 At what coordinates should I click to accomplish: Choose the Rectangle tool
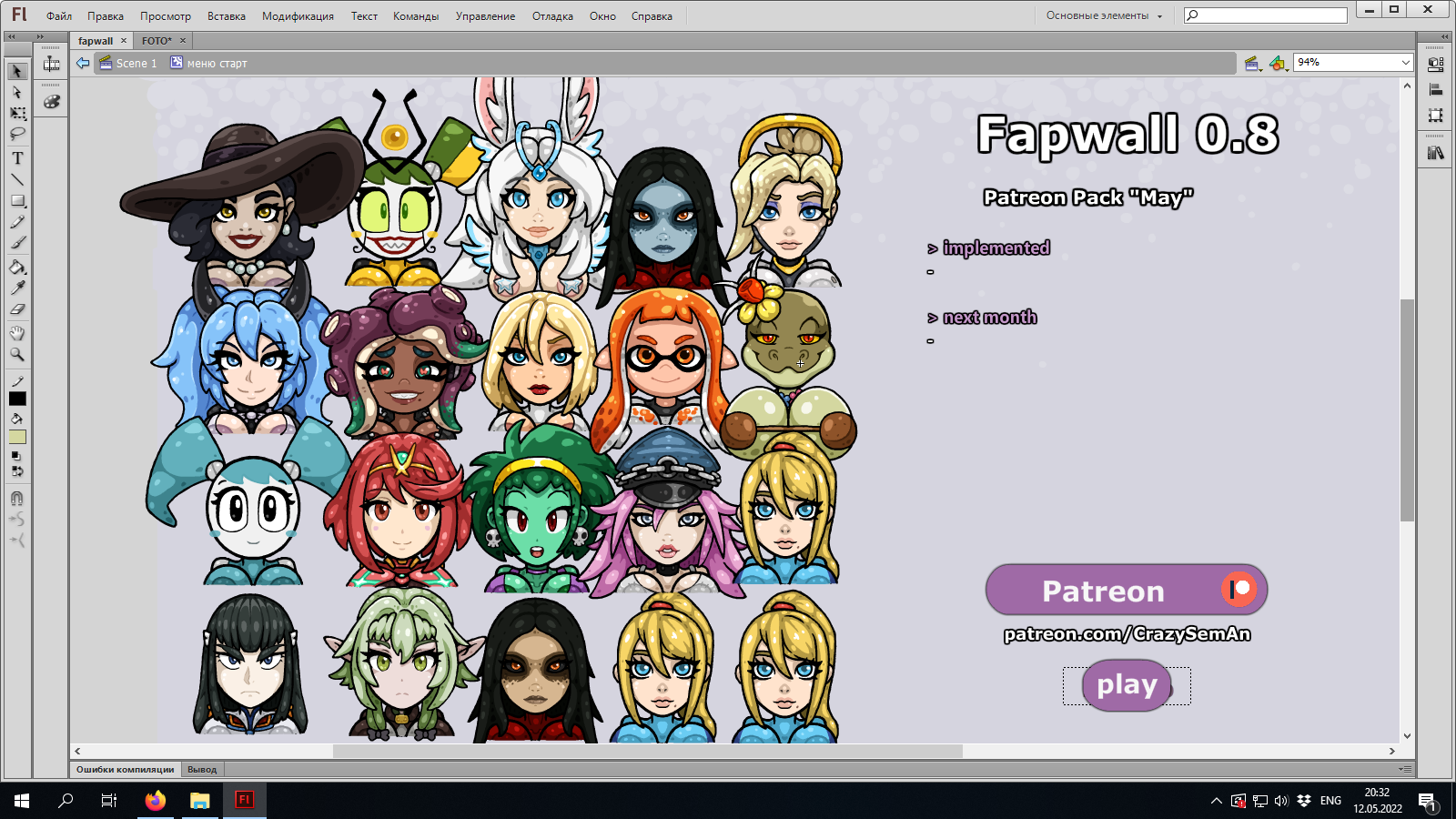[x=17, y=201]
